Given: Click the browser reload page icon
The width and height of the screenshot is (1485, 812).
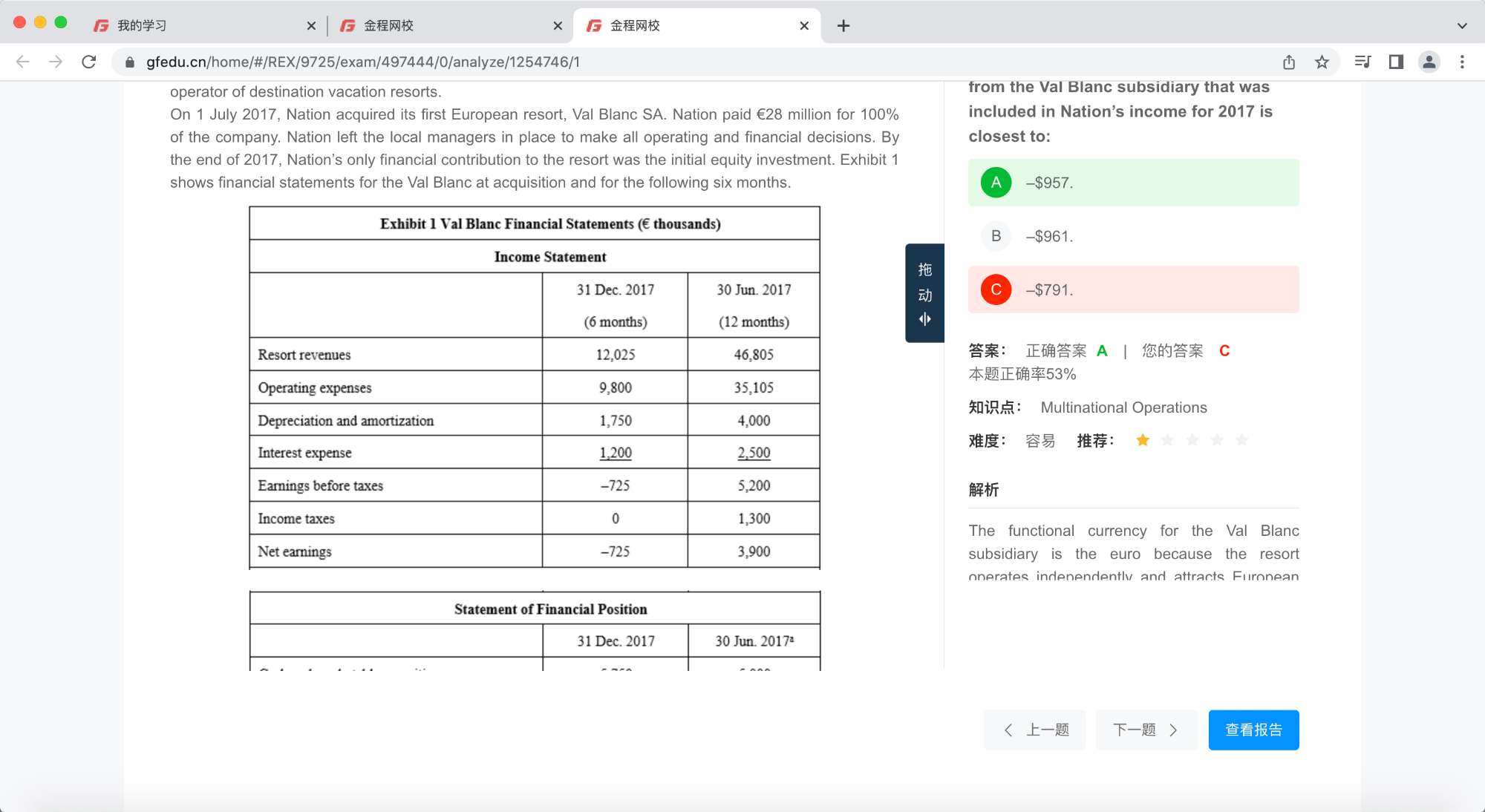Looking at the screenshot, I should [89, 62].
